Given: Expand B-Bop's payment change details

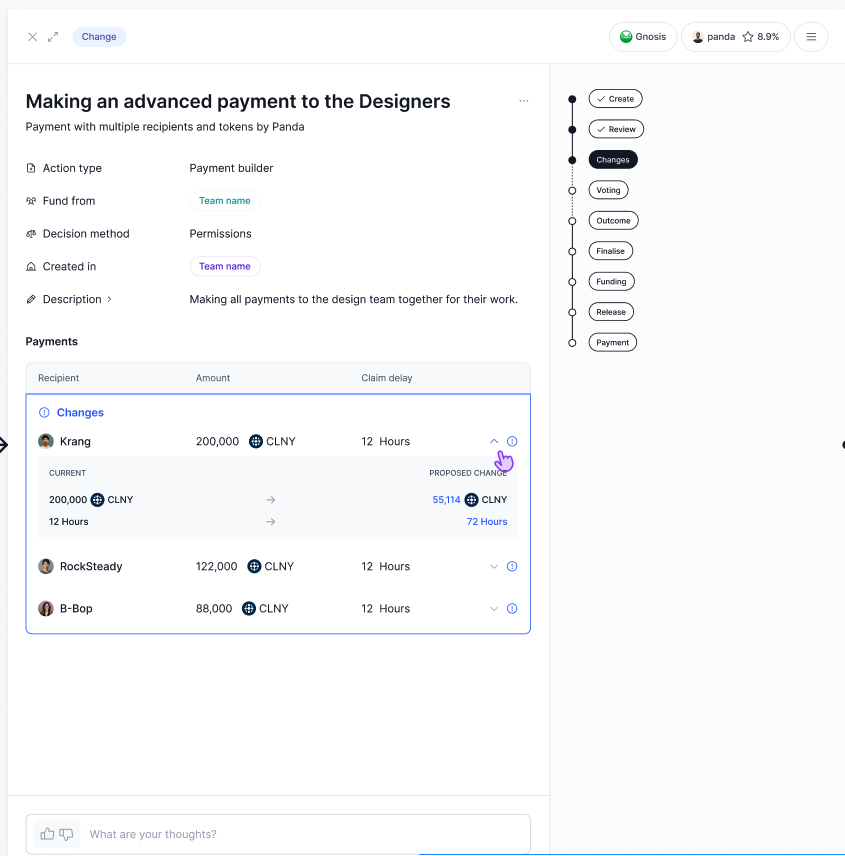Looking at the screenshot, I should [494, 608].
